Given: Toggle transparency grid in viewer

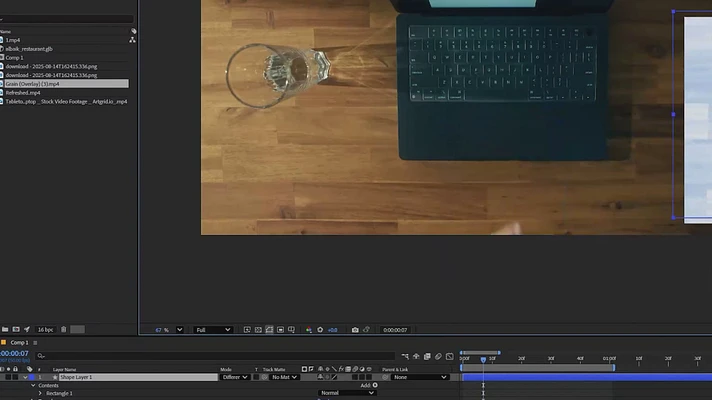Looking at the screenshot, I should (x=258, y=330).
